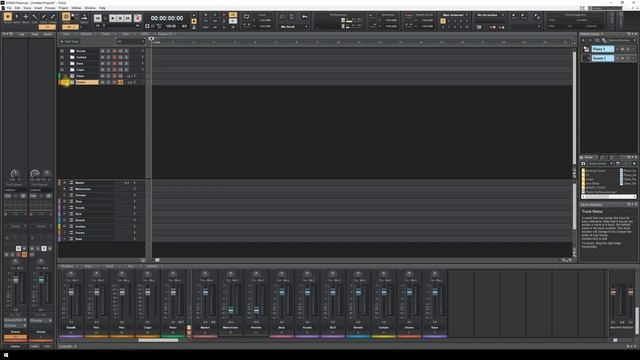Open the Windows Start menu
This screenshot has height=360, width=640.
pyautogui.click(x=5, y=355)
